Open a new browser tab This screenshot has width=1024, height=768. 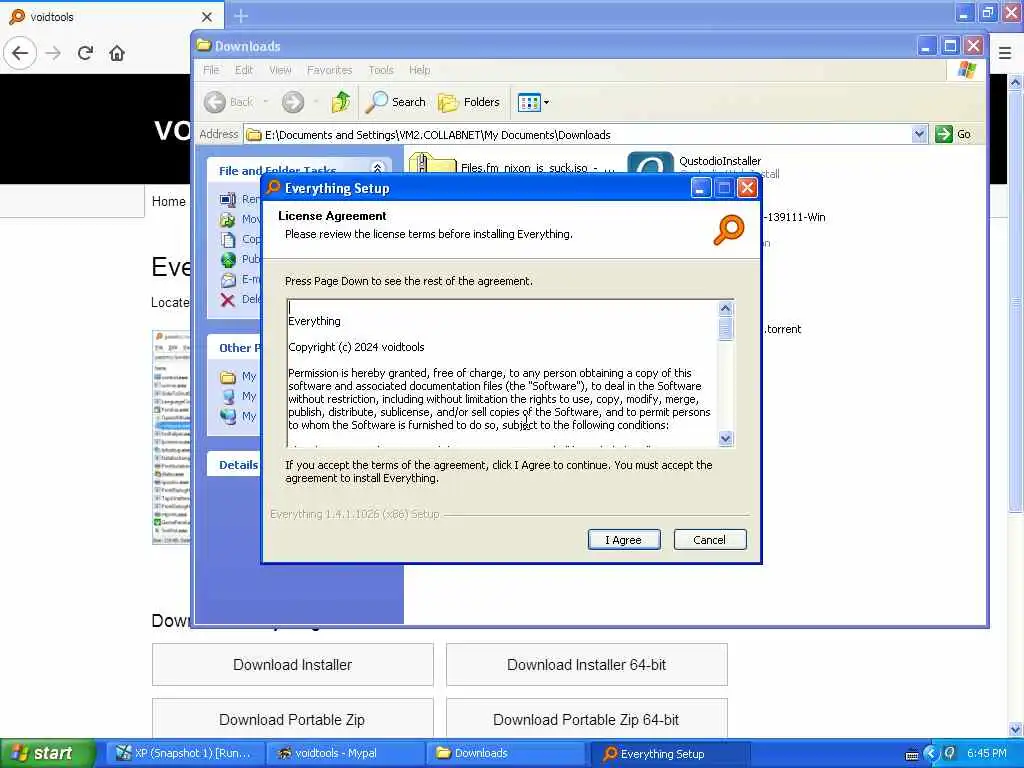[x=241, y=16]
